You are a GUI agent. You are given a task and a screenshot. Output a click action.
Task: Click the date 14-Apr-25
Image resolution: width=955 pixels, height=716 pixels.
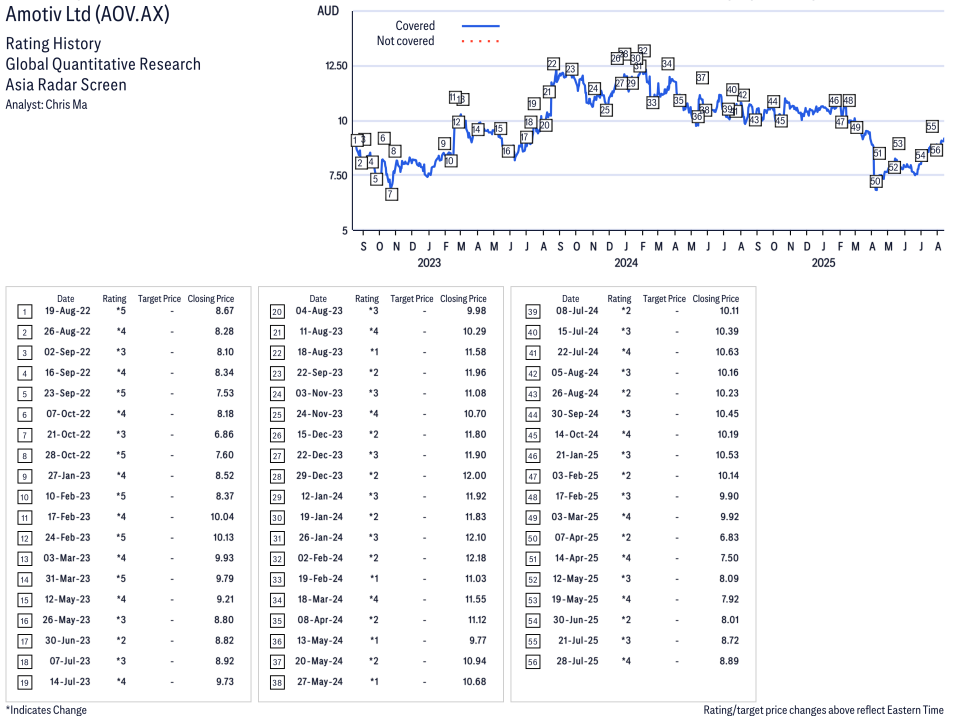click(576, 558)
